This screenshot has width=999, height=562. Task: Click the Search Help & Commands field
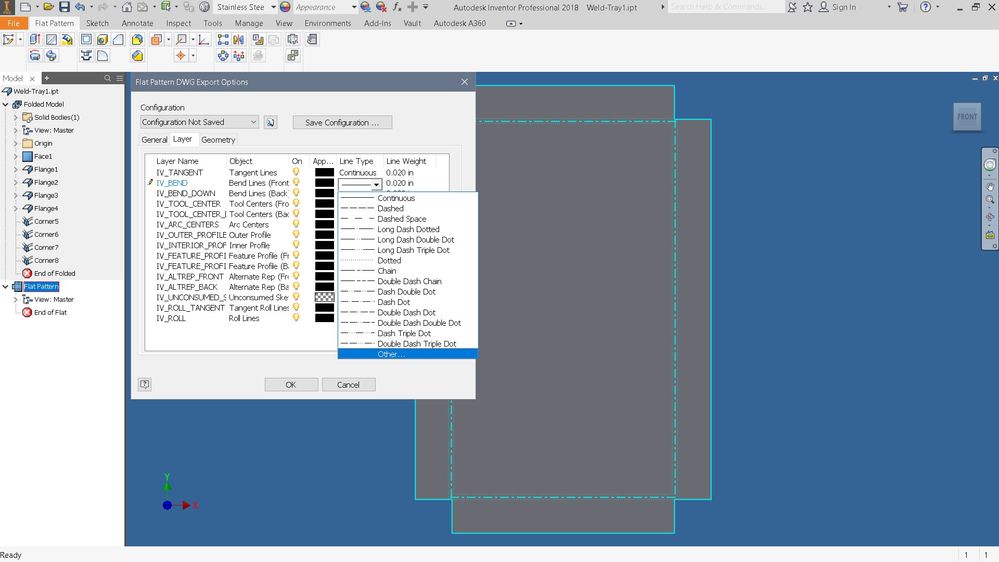pyautogui.click(x=726, y=7)
